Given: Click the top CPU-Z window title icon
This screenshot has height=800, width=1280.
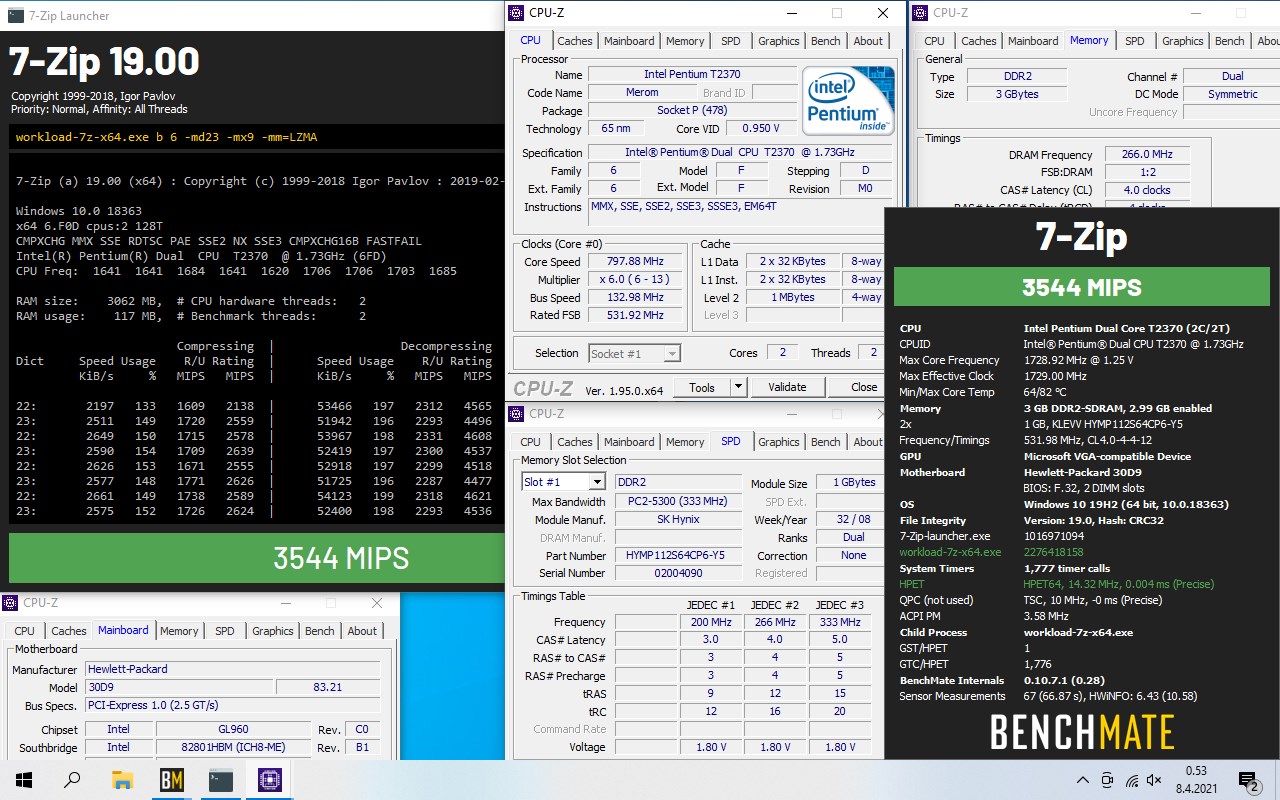Looking at the screenshot, I should click(516, 13).
